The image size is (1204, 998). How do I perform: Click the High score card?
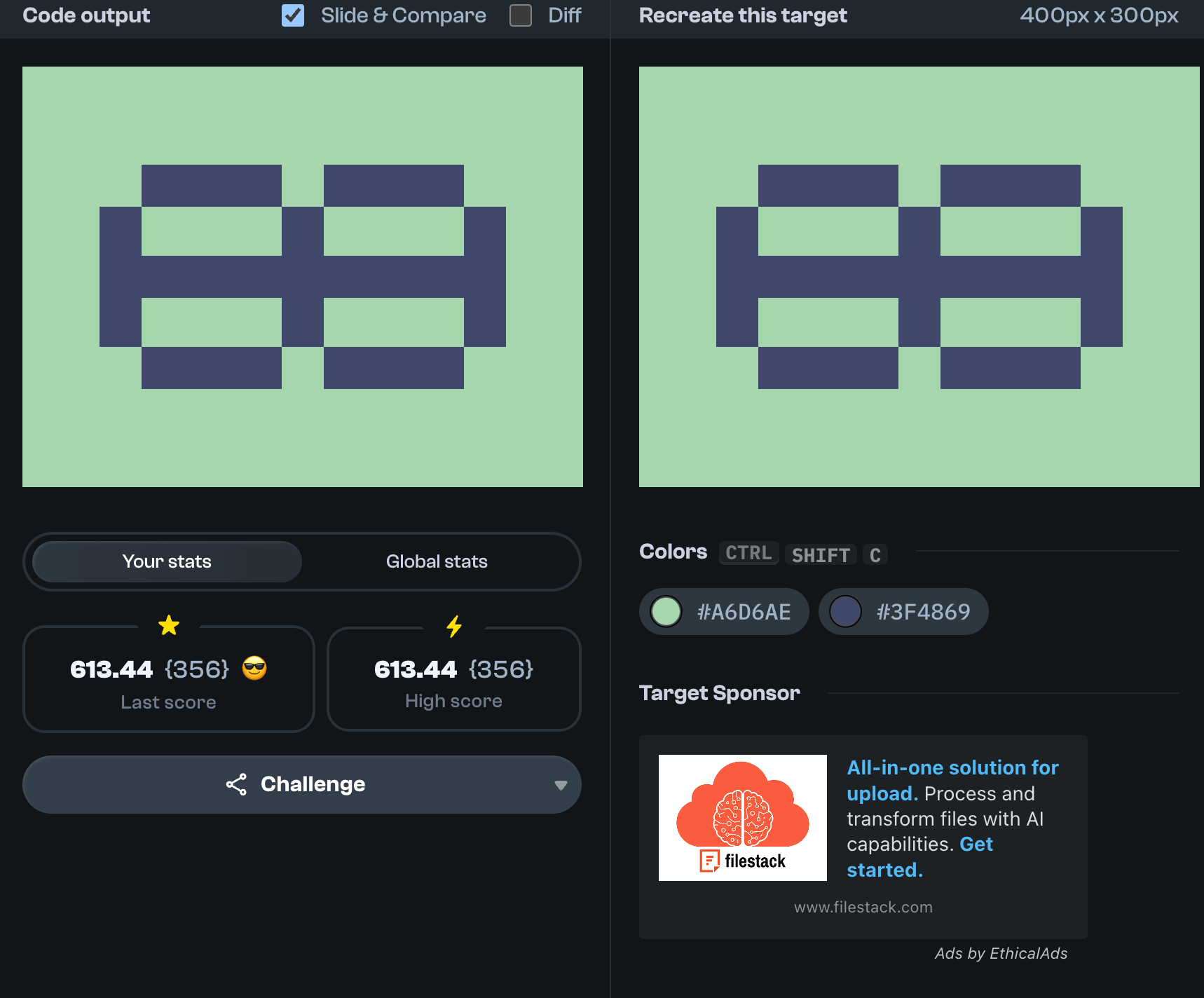pyautogui.click(x=453, y=680)
